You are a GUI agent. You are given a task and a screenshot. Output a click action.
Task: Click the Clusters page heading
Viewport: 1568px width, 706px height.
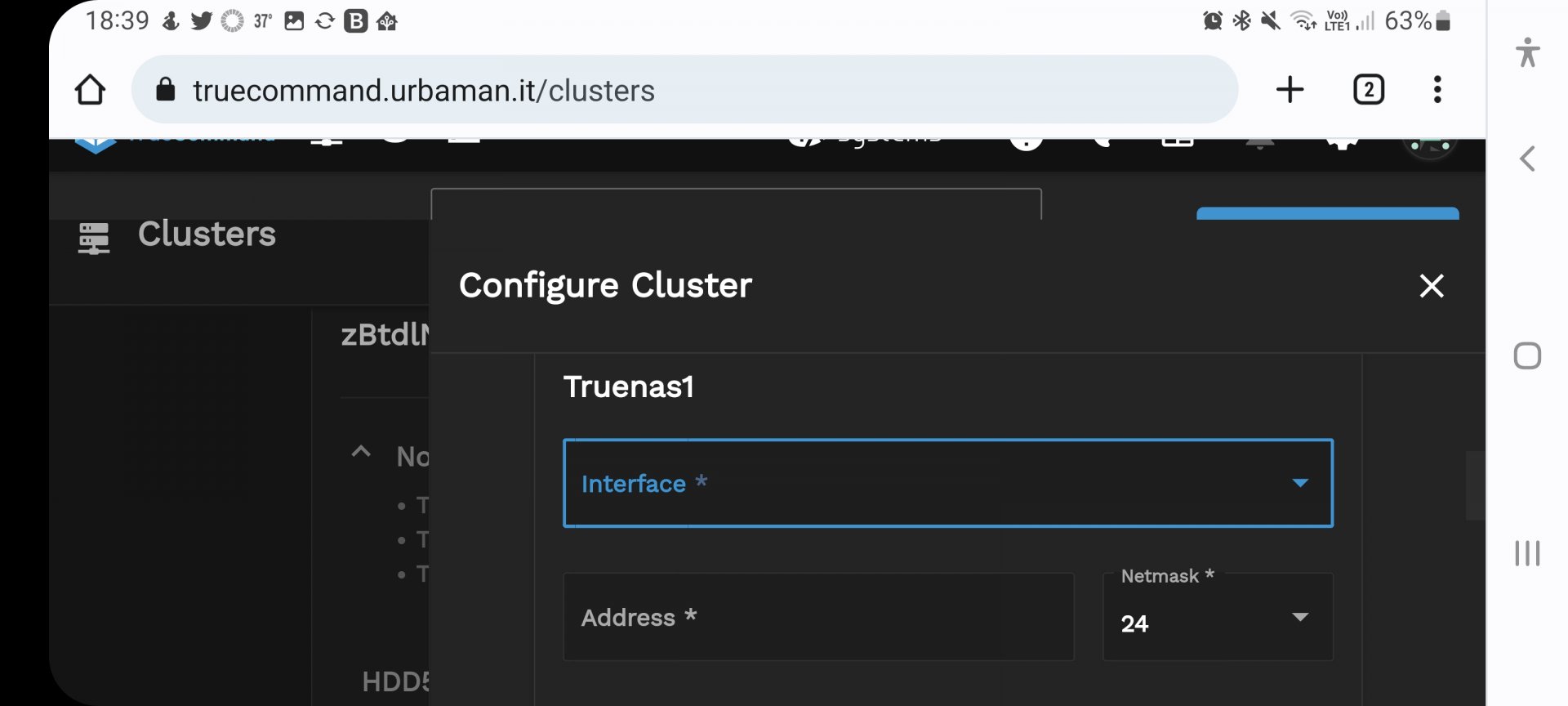(x=207, y=234)
